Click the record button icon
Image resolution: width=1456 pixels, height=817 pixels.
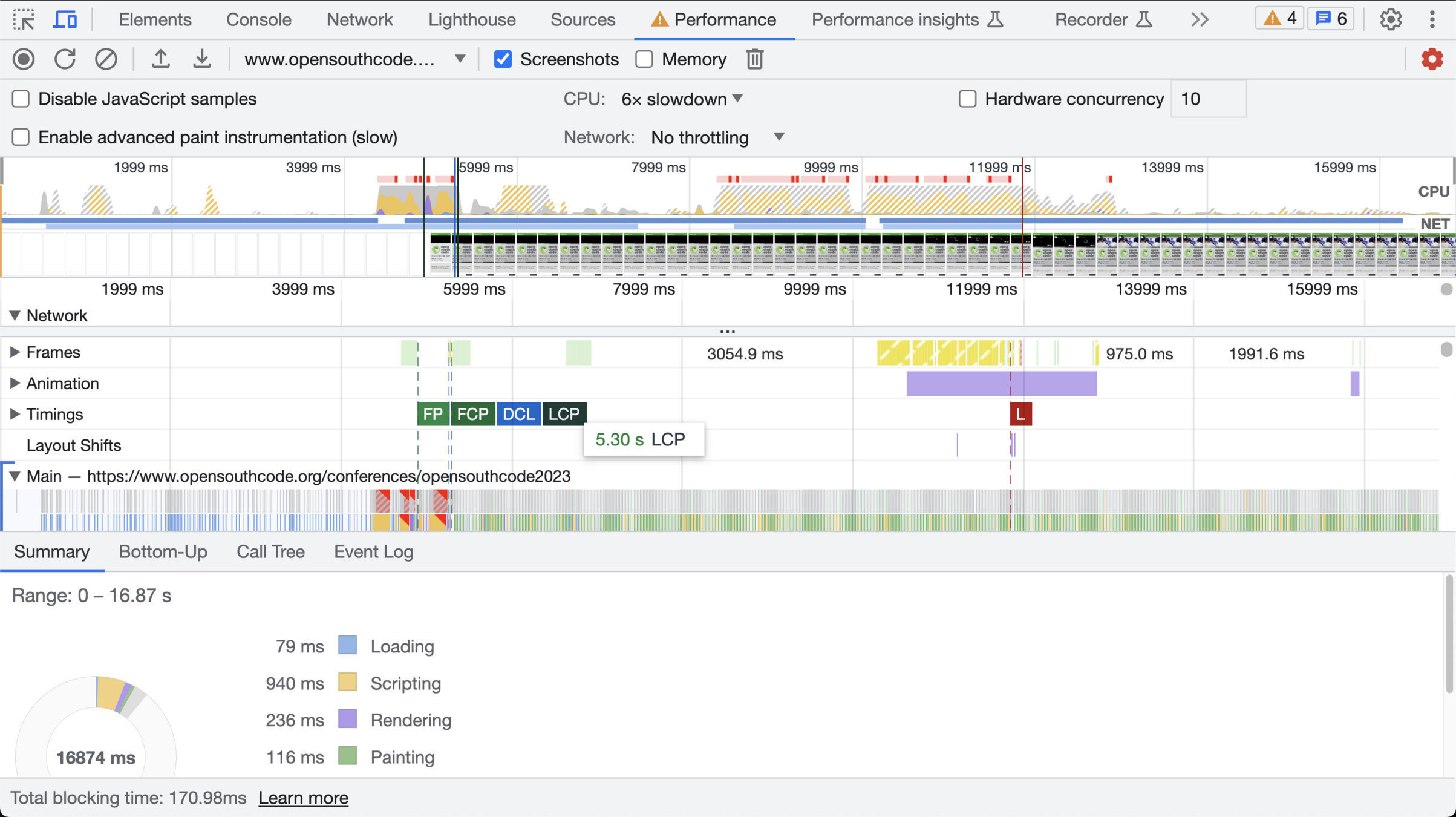(x=24, y=59)
